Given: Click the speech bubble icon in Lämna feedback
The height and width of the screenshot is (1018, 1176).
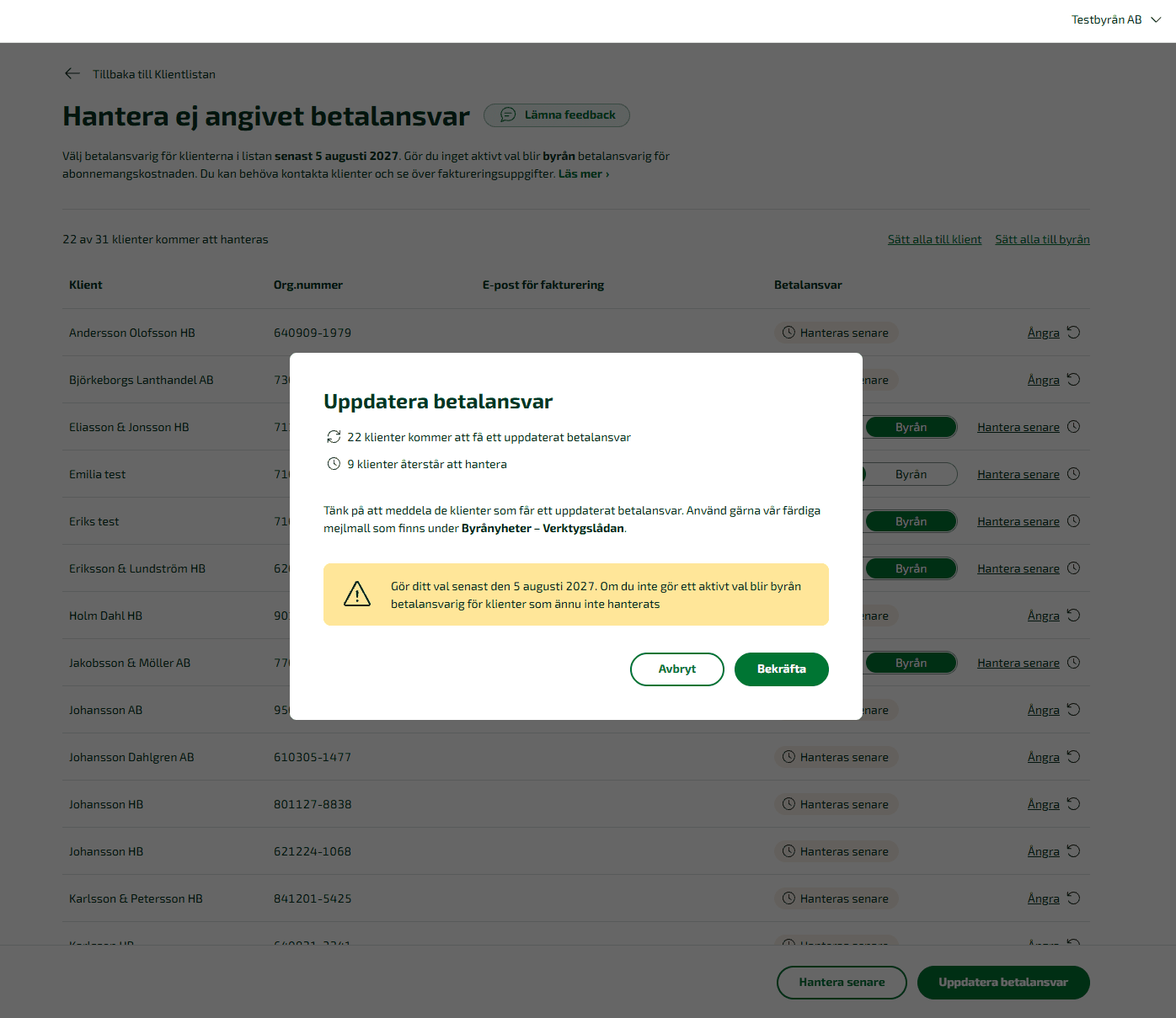Looking at the screenshot, I should 508,115.
